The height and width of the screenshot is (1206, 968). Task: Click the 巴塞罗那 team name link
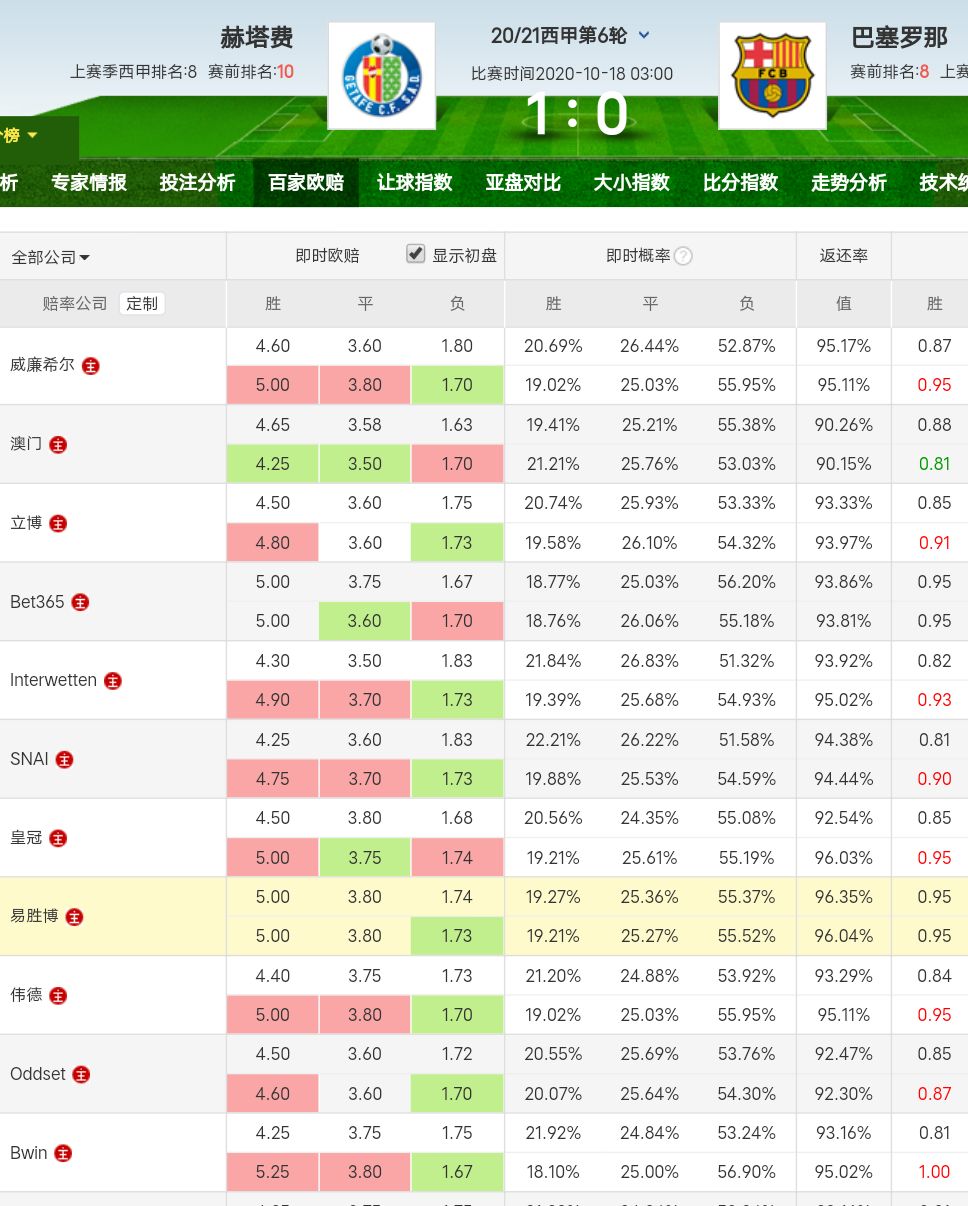[899, 38]
